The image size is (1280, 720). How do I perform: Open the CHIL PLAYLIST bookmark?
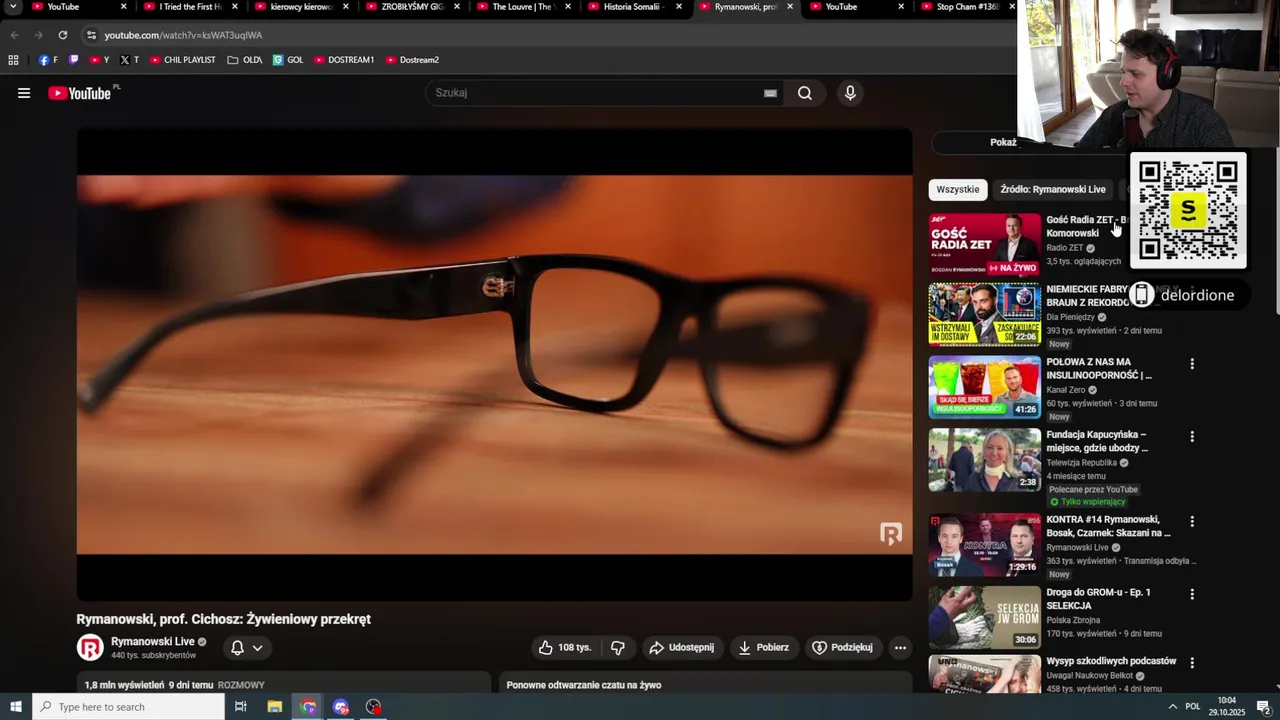click(182, 60)
